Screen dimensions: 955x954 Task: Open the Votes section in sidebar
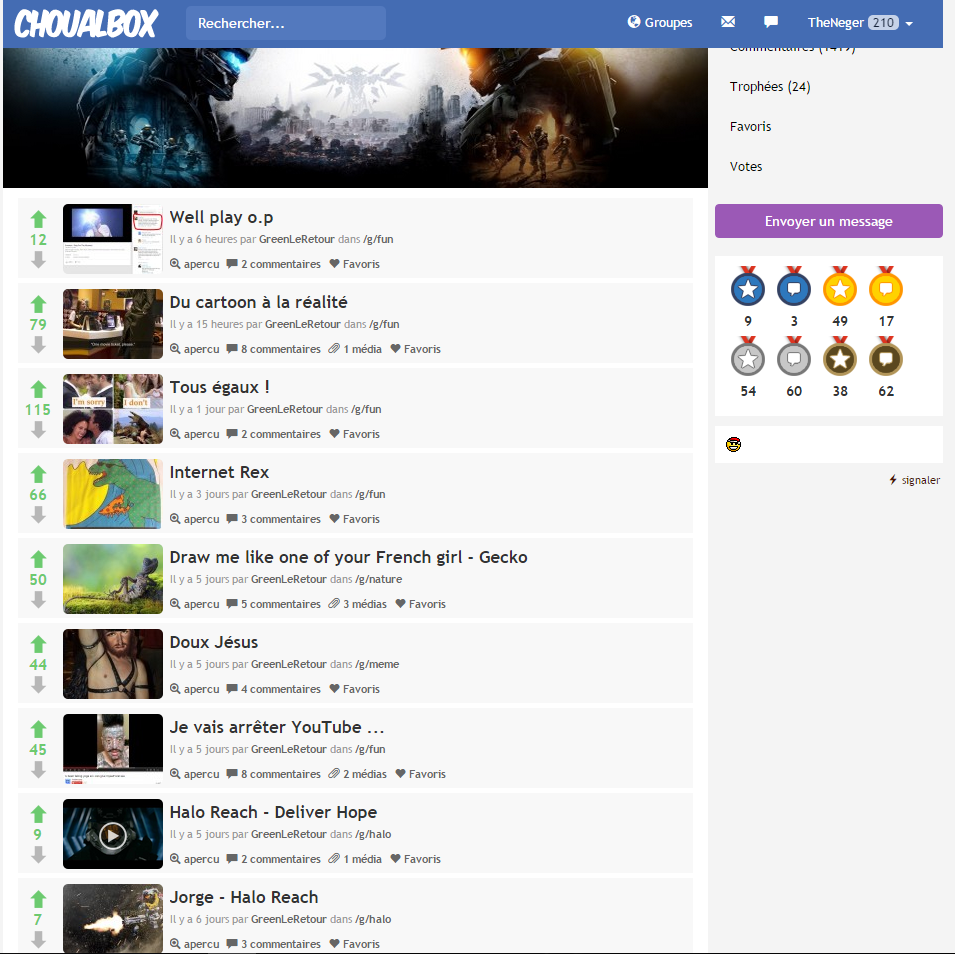click(x=746, y=167)
